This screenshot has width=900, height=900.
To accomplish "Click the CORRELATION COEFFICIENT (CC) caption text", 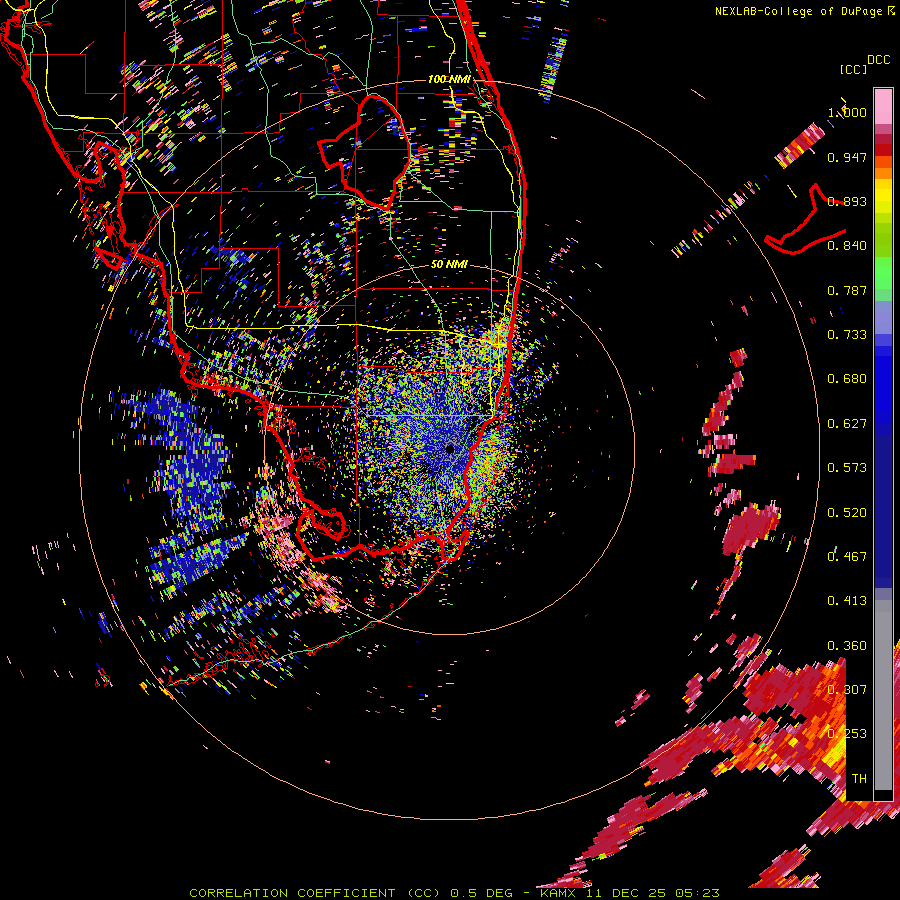I will (x=315, y=893).
